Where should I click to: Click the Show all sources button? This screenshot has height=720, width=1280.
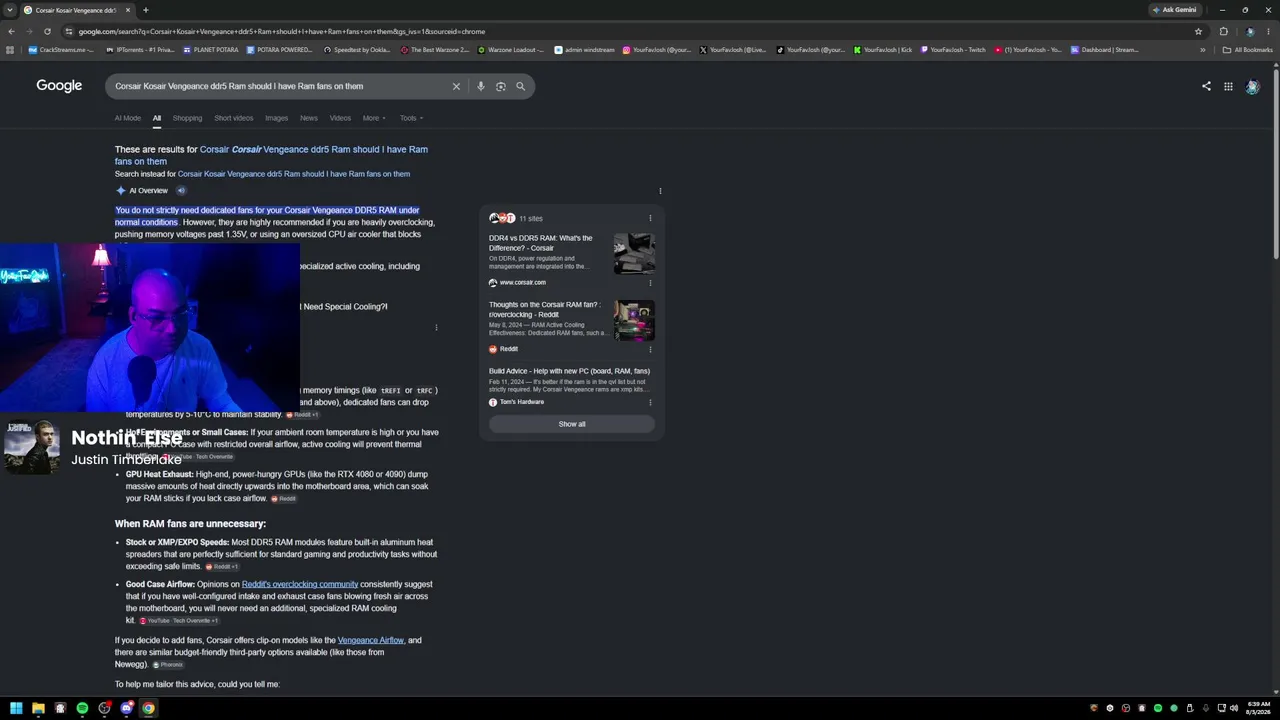572,424
